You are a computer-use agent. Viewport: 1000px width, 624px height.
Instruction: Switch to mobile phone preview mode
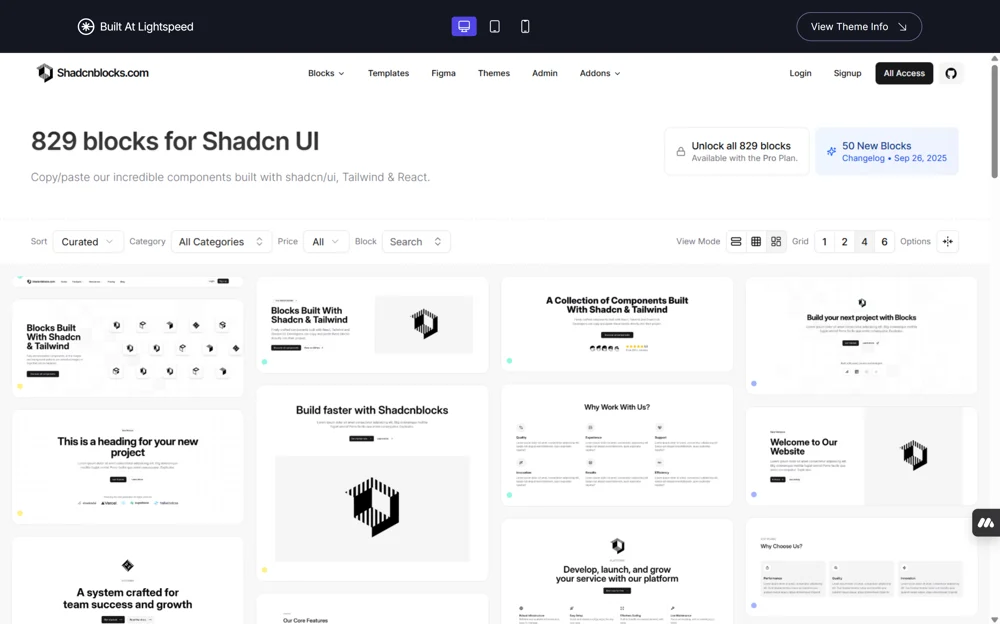(525, 26)
